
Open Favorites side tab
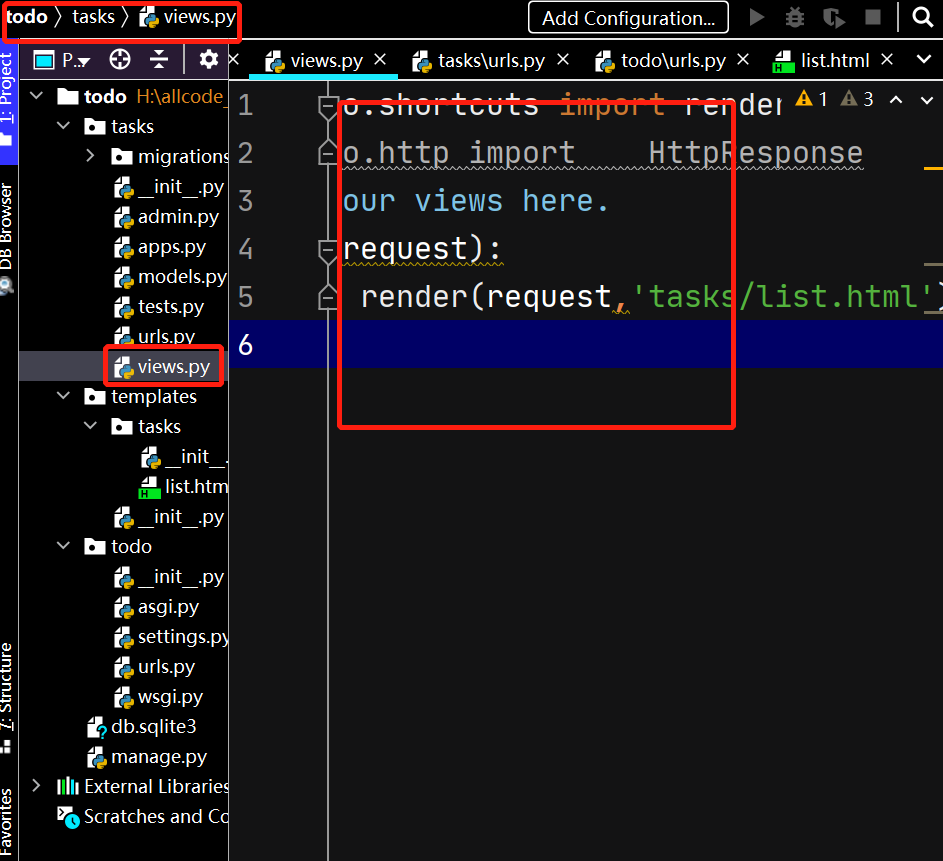[7, 821]
